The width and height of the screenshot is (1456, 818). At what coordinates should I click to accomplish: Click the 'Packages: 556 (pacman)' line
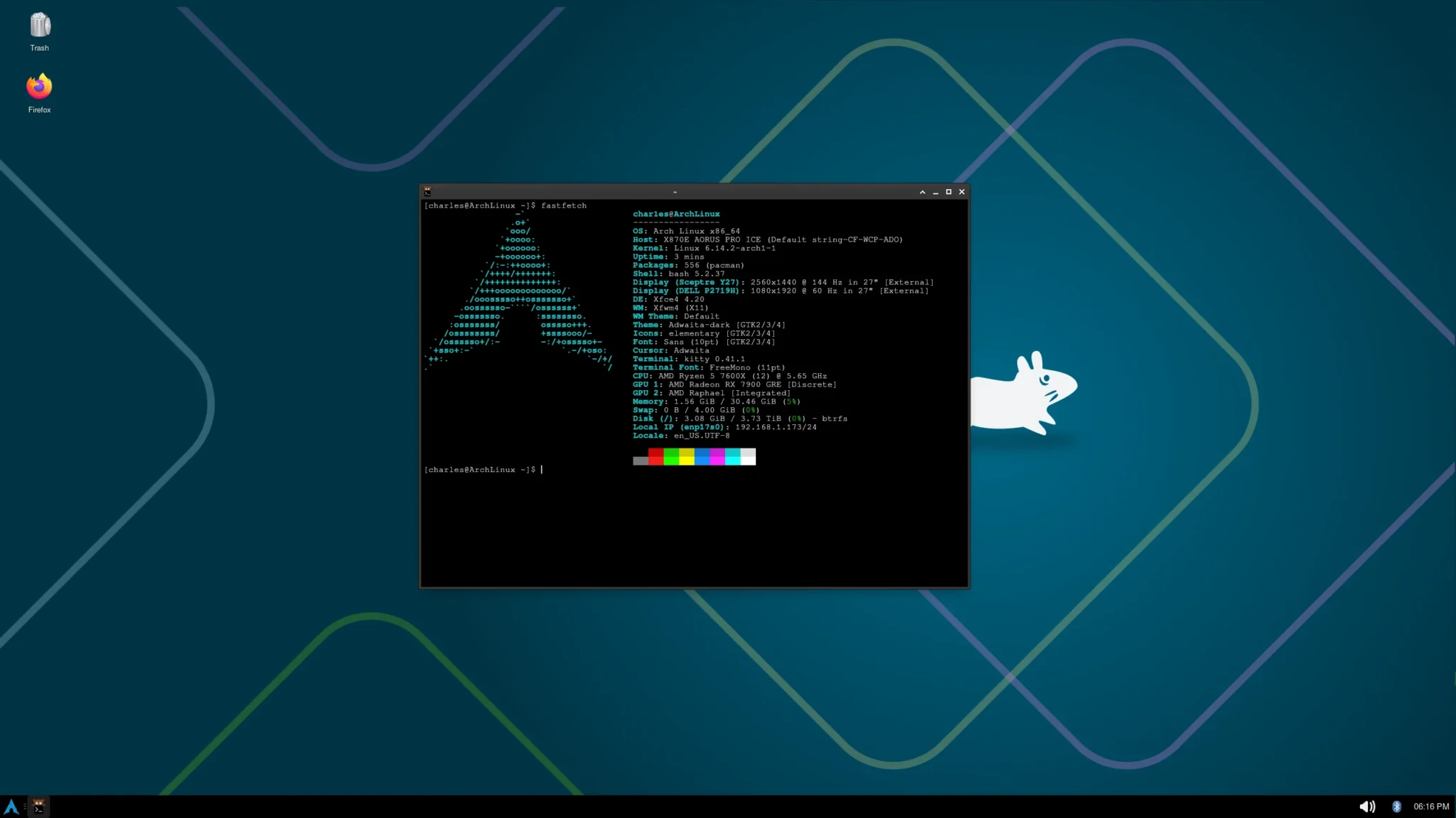coord(688,265)
